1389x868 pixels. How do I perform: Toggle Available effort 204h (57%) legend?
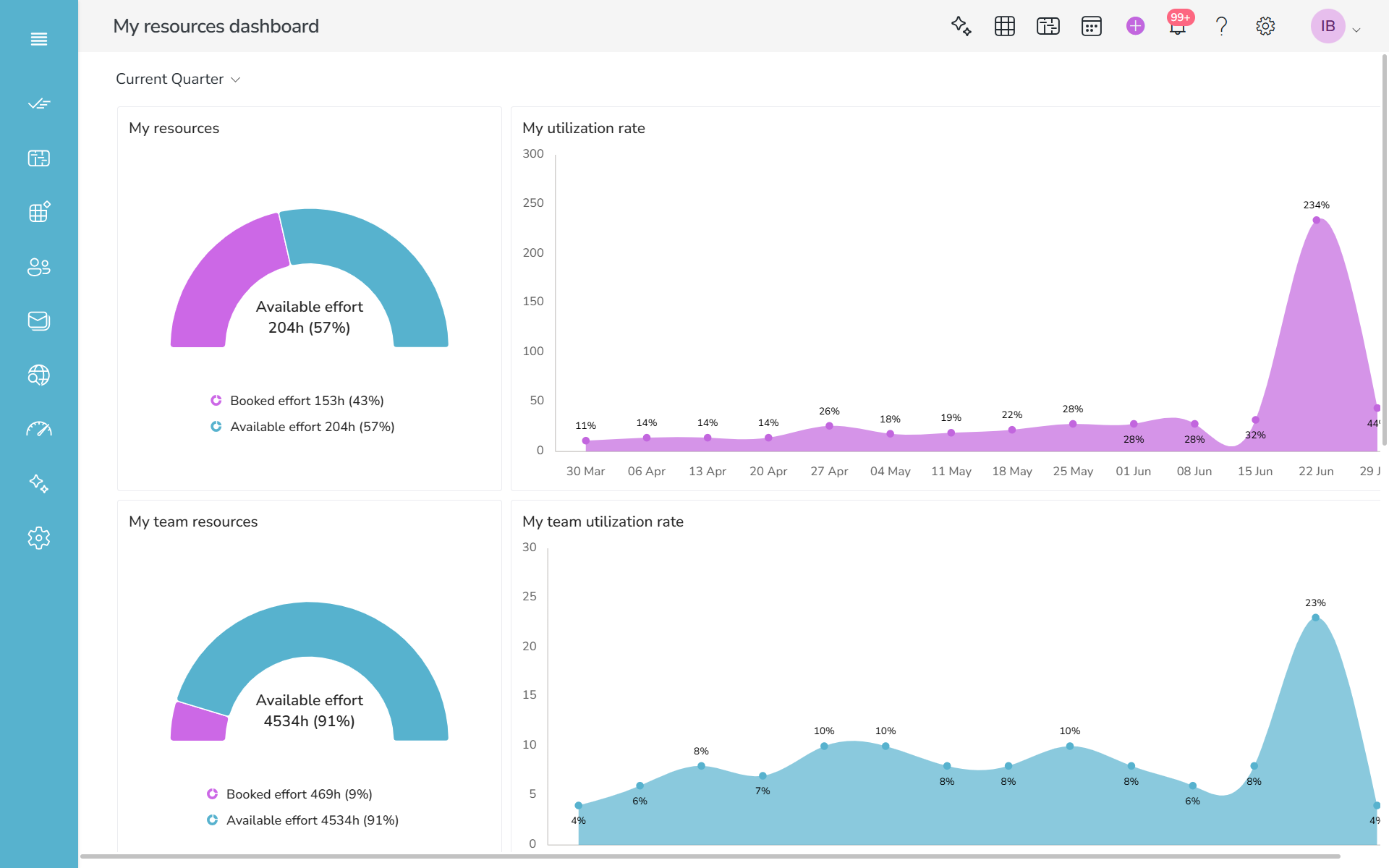pyautogui.click(x=302, y=427)
